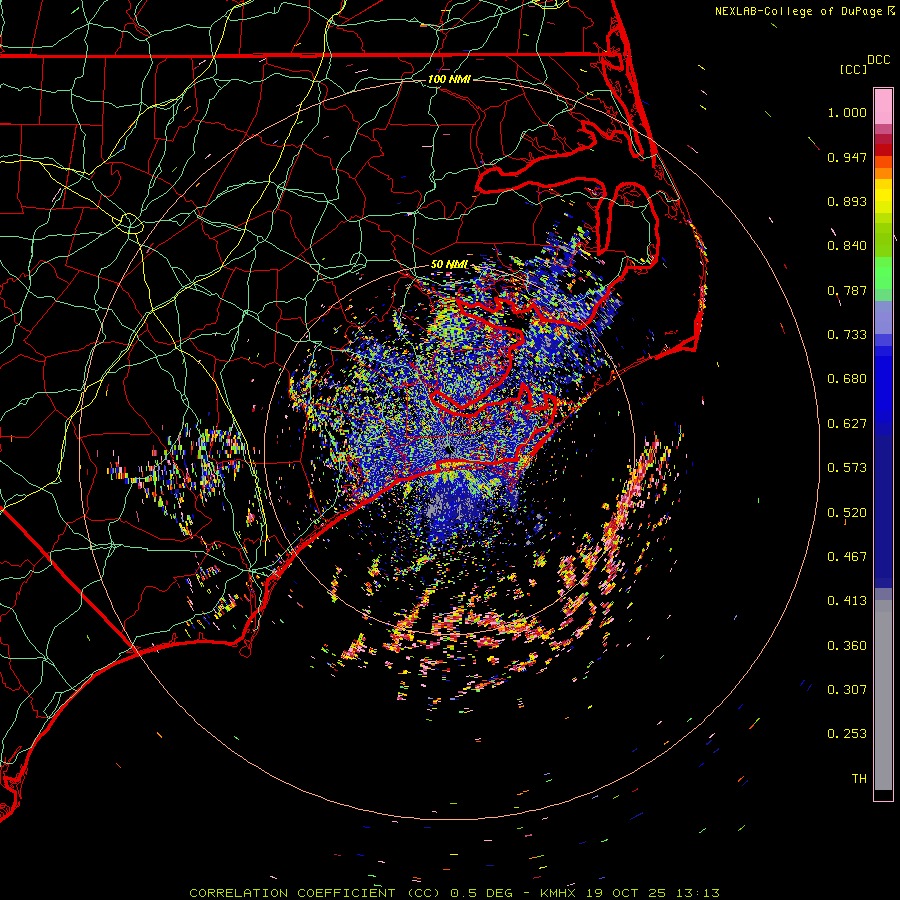Click the 0.947 color bar value label
This screenshot has height=900, width=900.
[847, 158]
